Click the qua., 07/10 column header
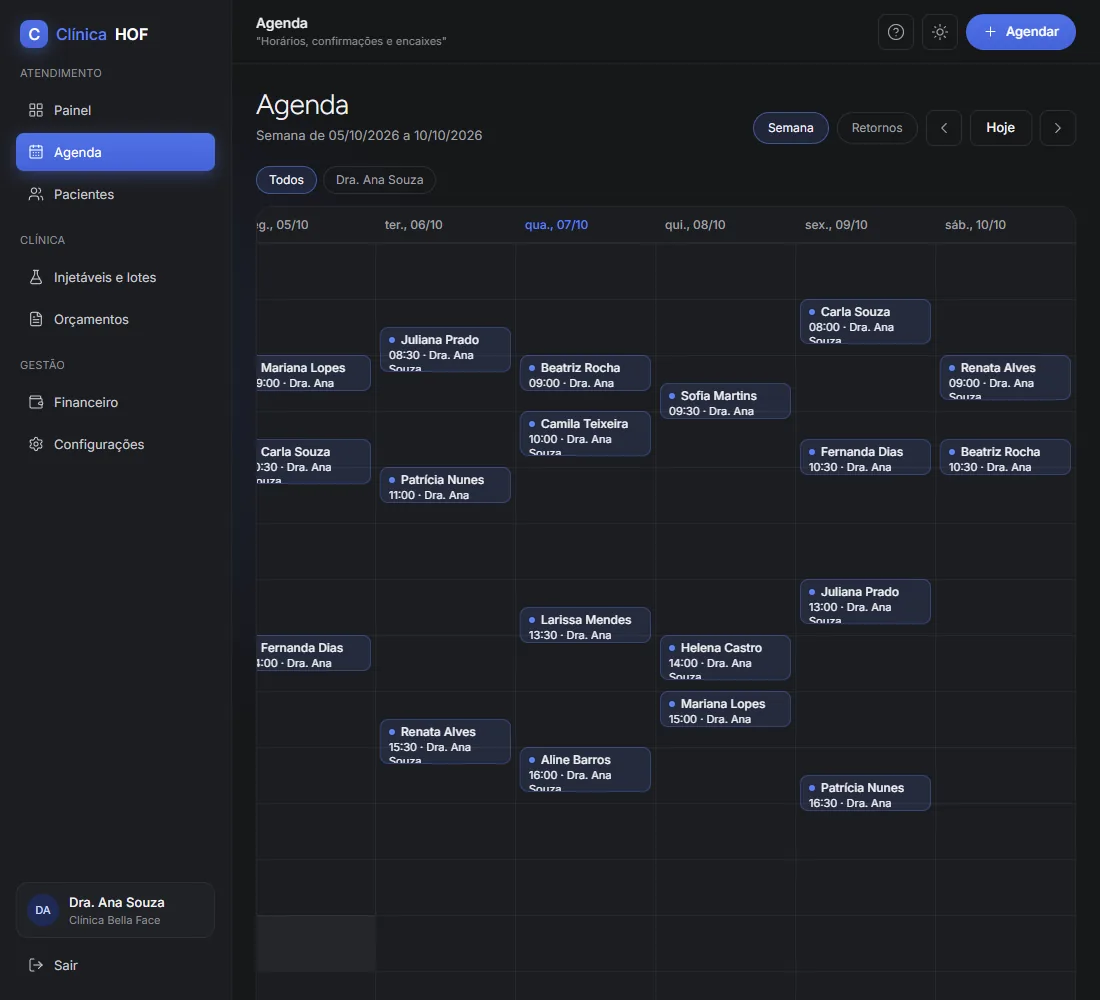This screenshot has width=1100, height=1000. (x=556, y=225)
